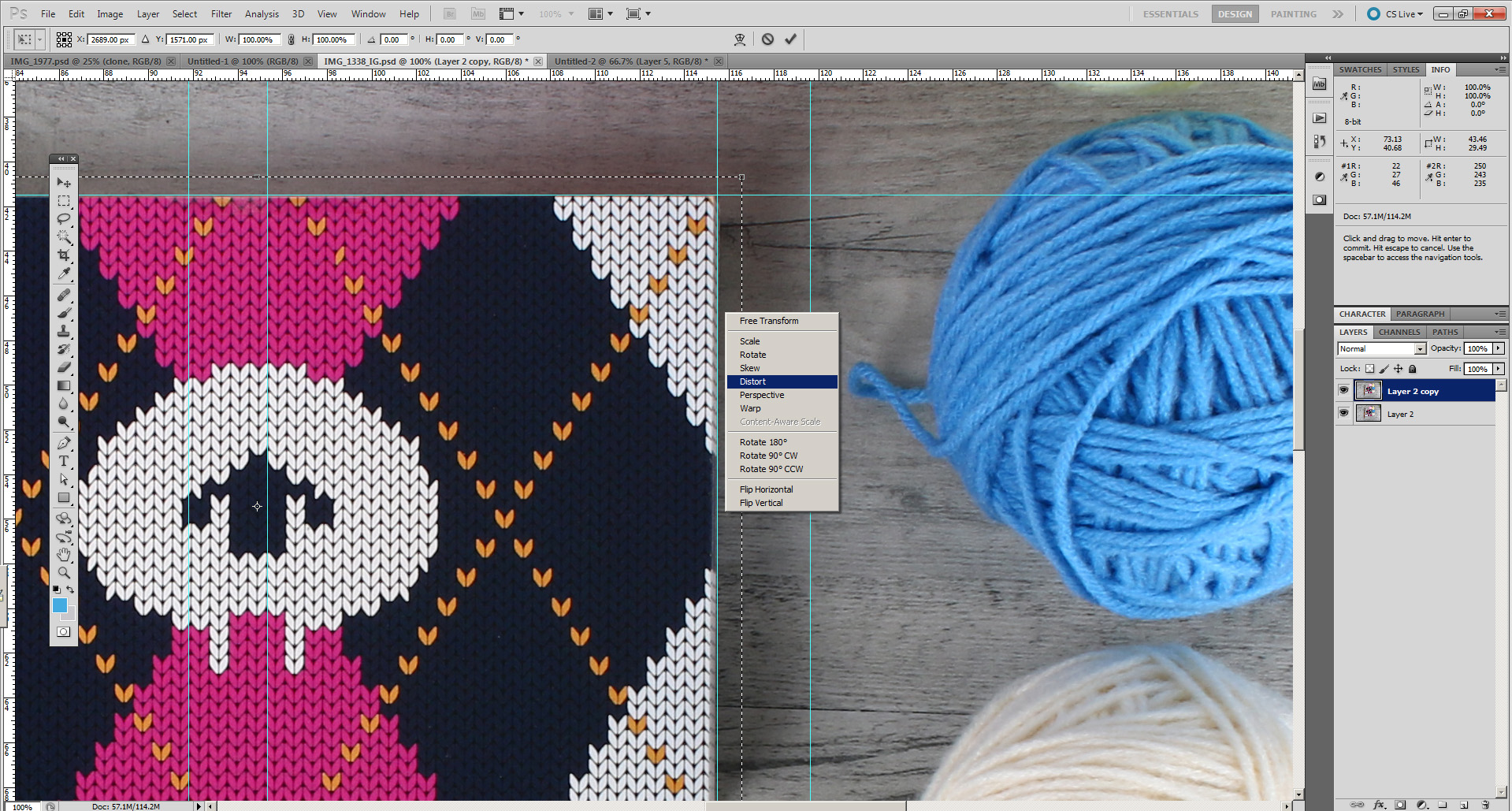Screen dimensions: 1512x811
Task: Select the Blur tool
Action: (x=64, y=404)
